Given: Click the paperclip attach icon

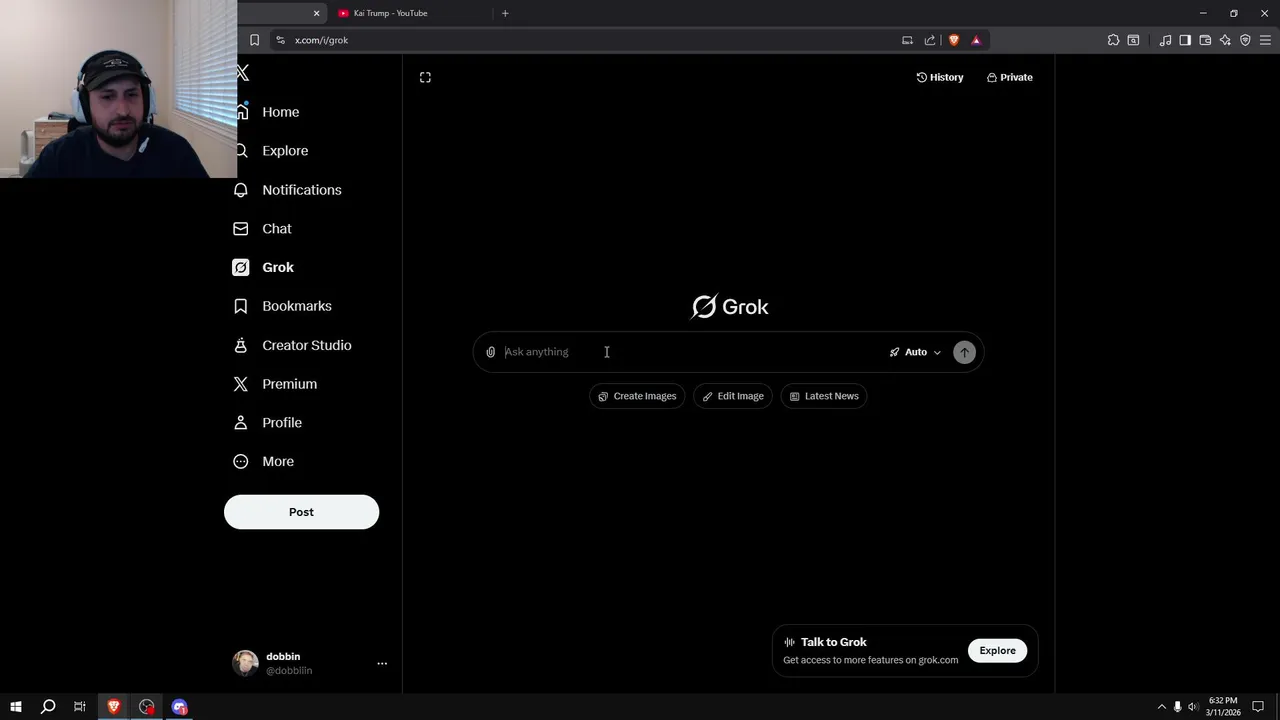Looking at the screenshot, I should (490, 352).
